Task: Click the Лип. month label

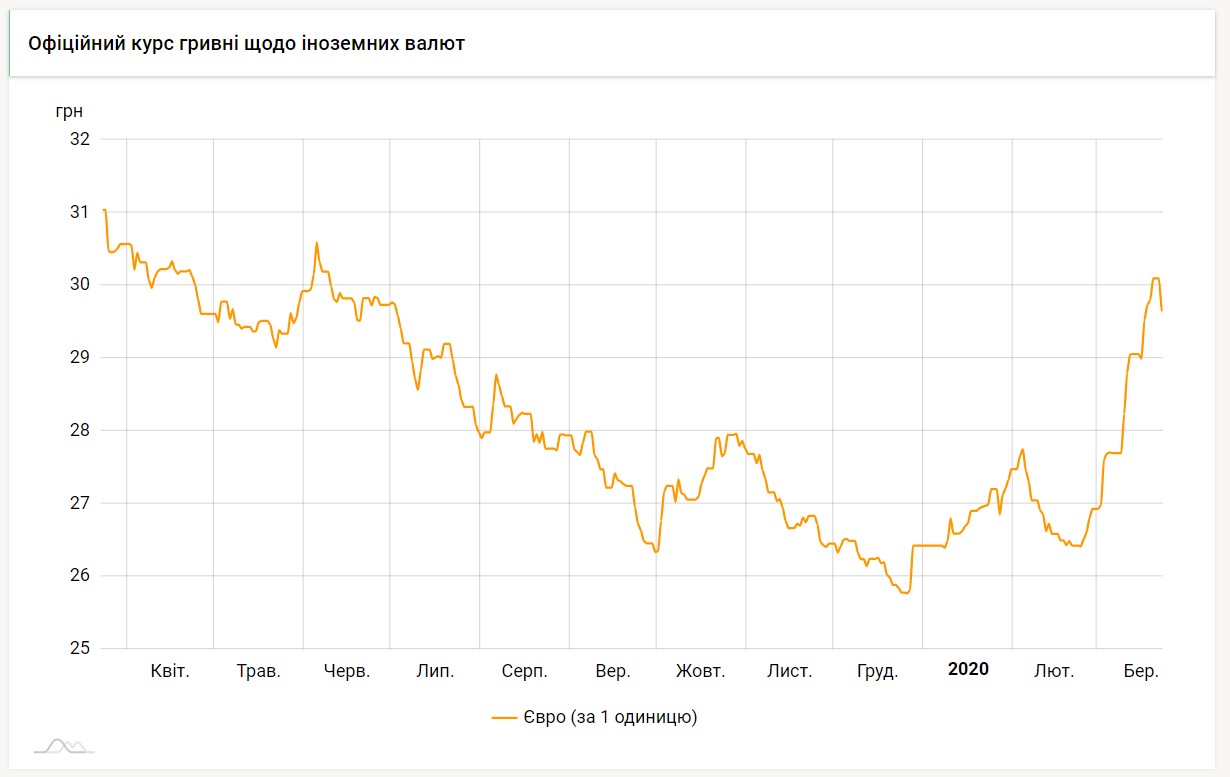Action: pyautogui.click(x=435, y=671)
